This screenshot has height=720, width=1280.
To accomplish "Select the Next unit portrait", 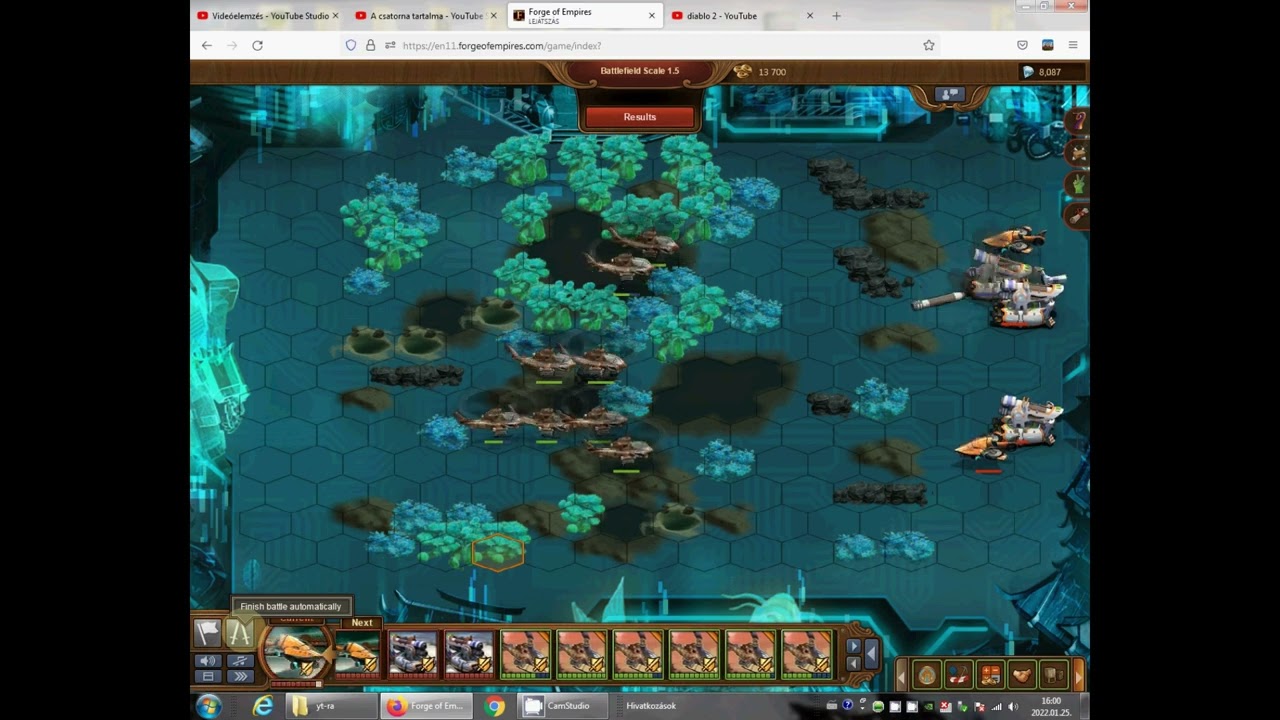I will point(356,654).
